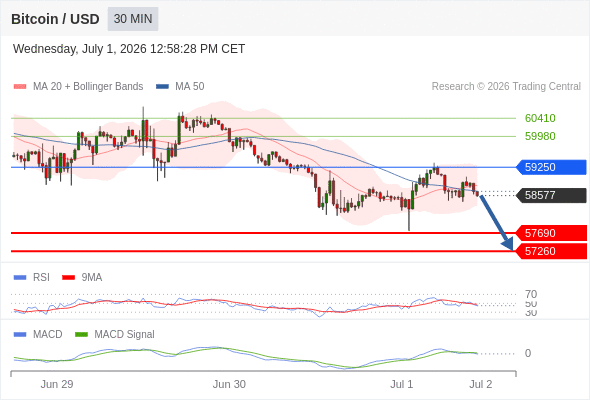
Task: Click the MA 20 Bollinger Bands pink swatch
Action: [x=20, y=87]
